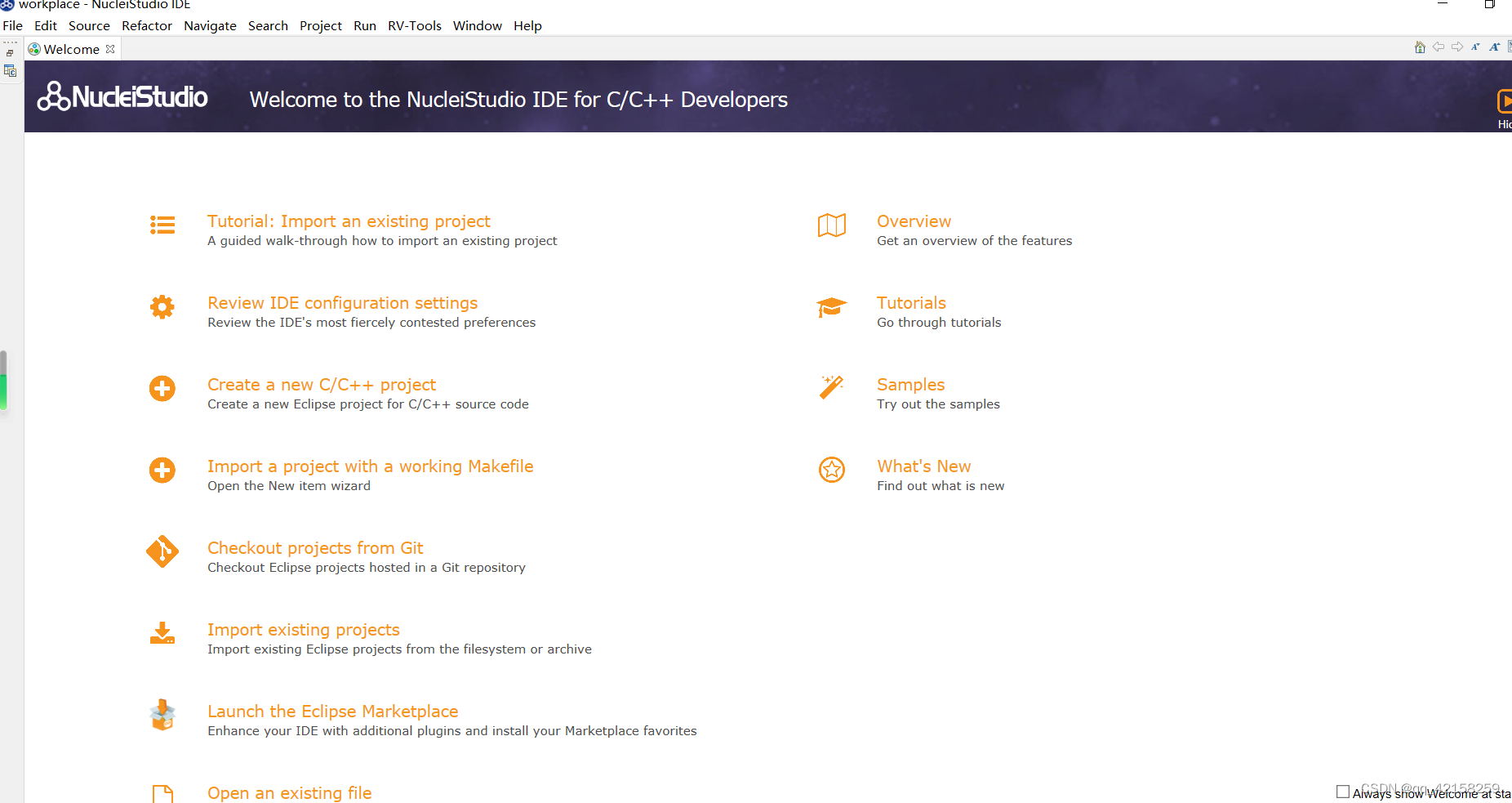Open 'Import a project with a working Makefile'
Viewport: 1512px width, 803px height.
[371, 466]
